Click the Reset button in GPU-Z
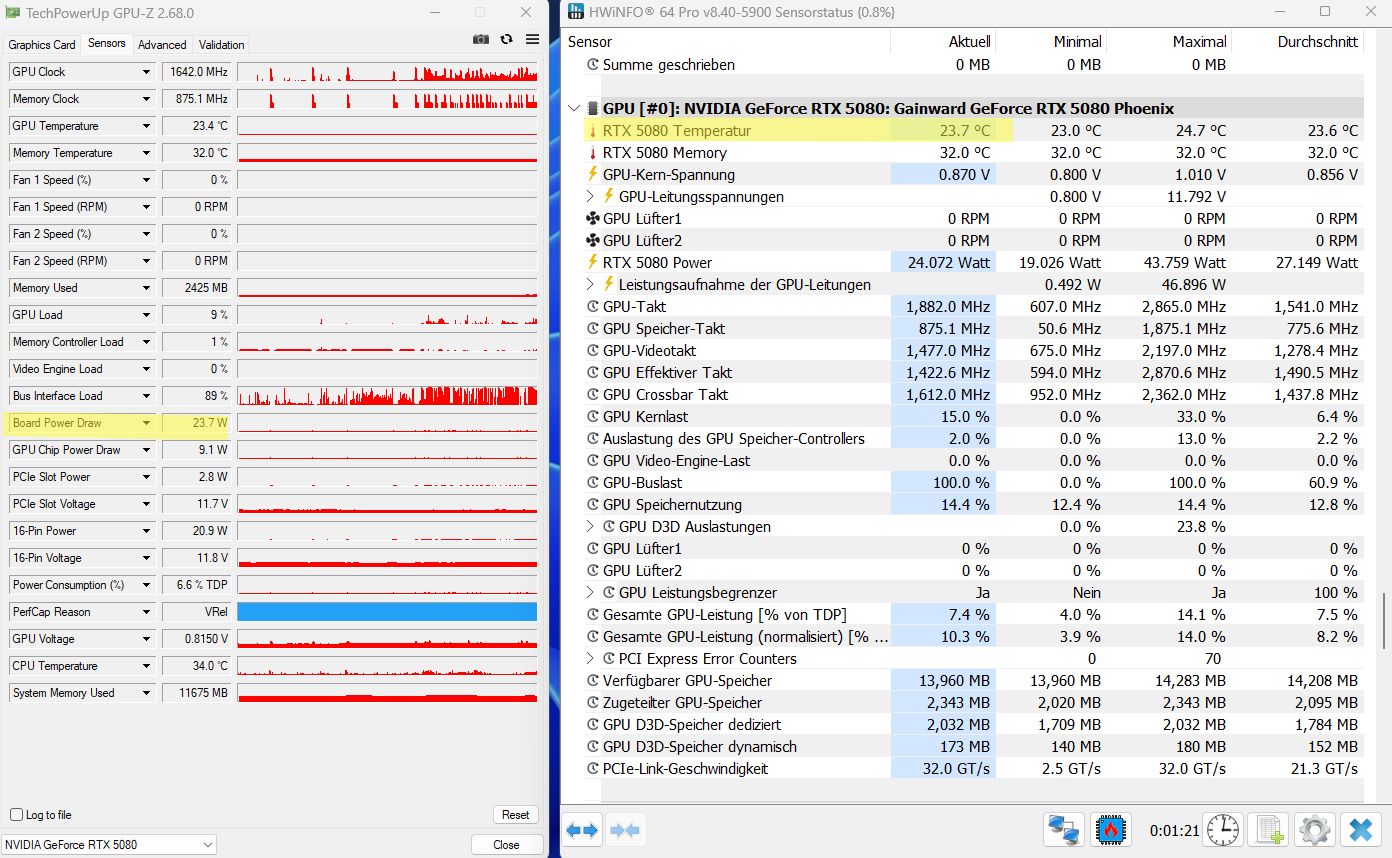 [516, 815]
